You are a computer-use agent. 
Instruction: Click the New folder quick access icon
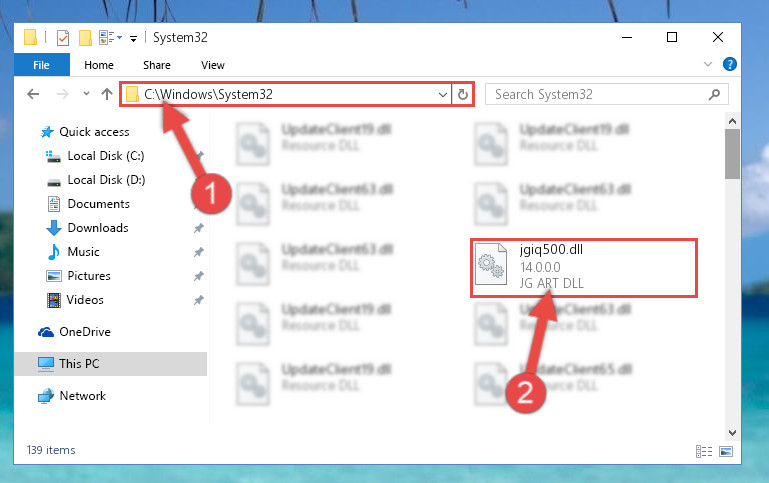coord(85,38)
